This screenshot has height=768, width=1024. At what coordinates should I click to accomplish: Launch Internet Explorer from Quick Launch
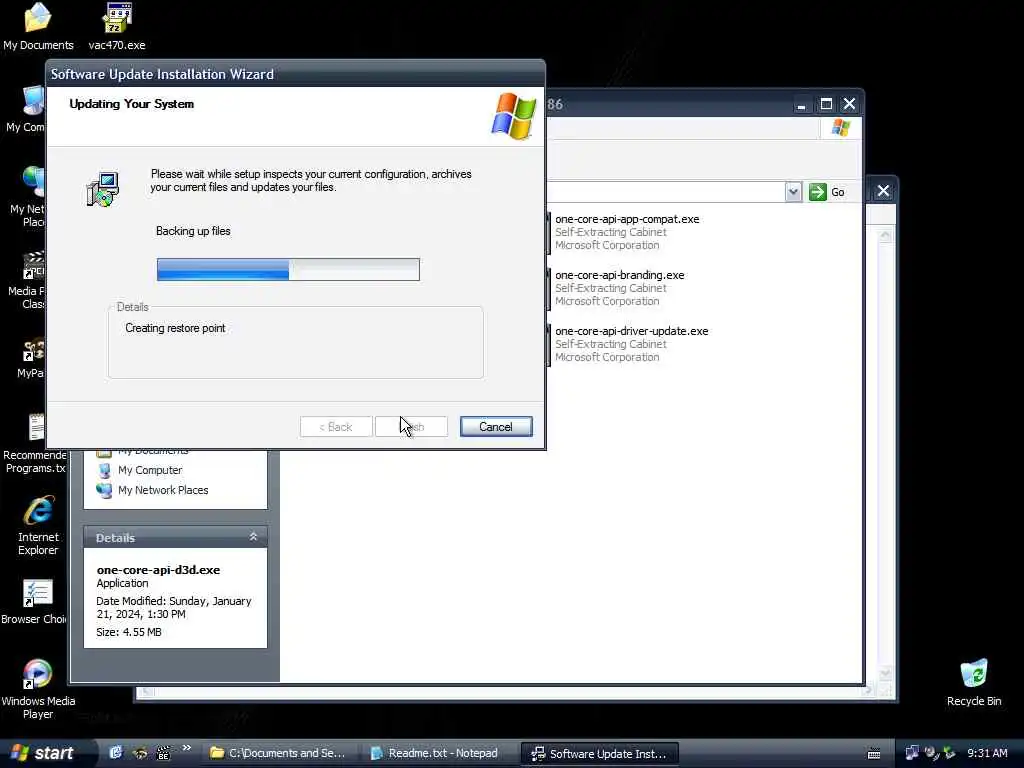coord(116,753)
